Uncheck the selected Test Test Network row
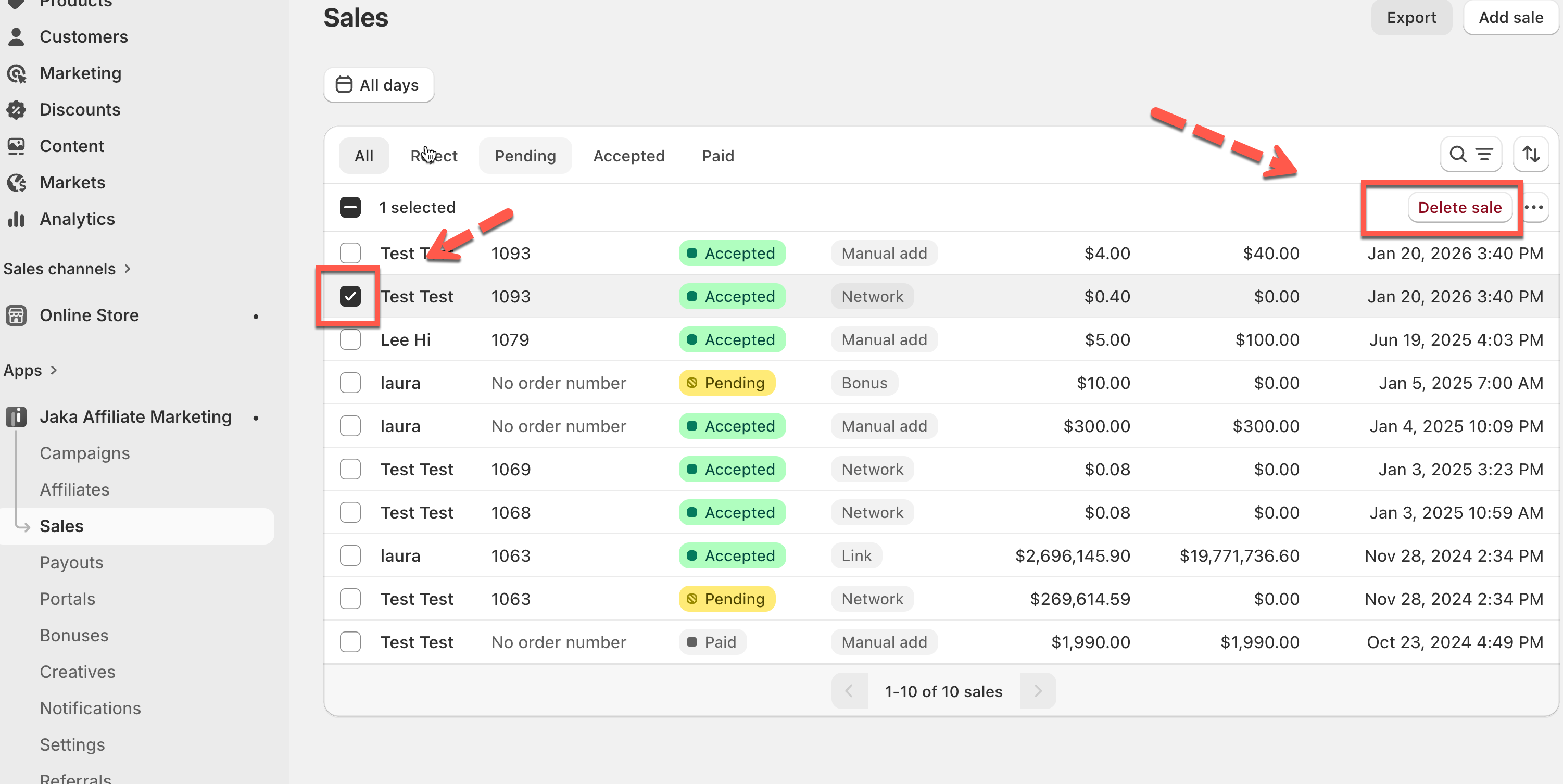Screen dimensions: 1563x784 point(350,296)
